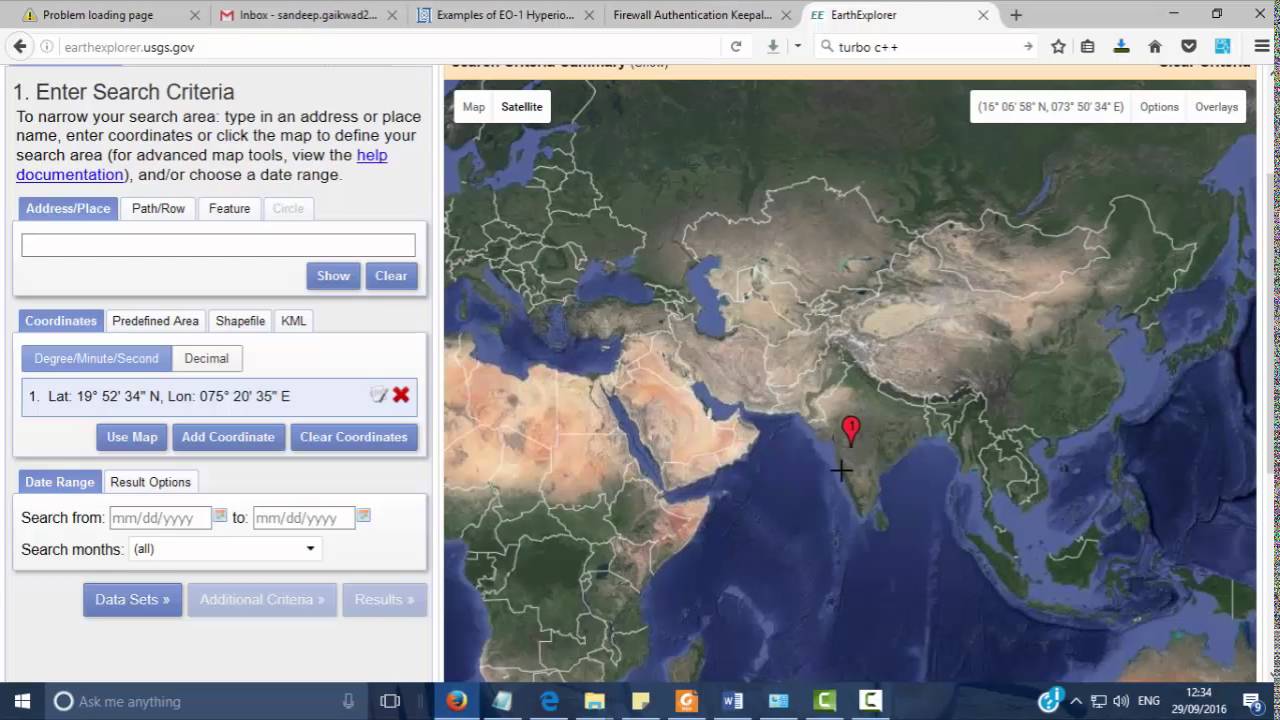Close the EarthExplorer browser tab
Image resolution: width=1280 pixels, height=720 pixels.
(x=983, y=15)
